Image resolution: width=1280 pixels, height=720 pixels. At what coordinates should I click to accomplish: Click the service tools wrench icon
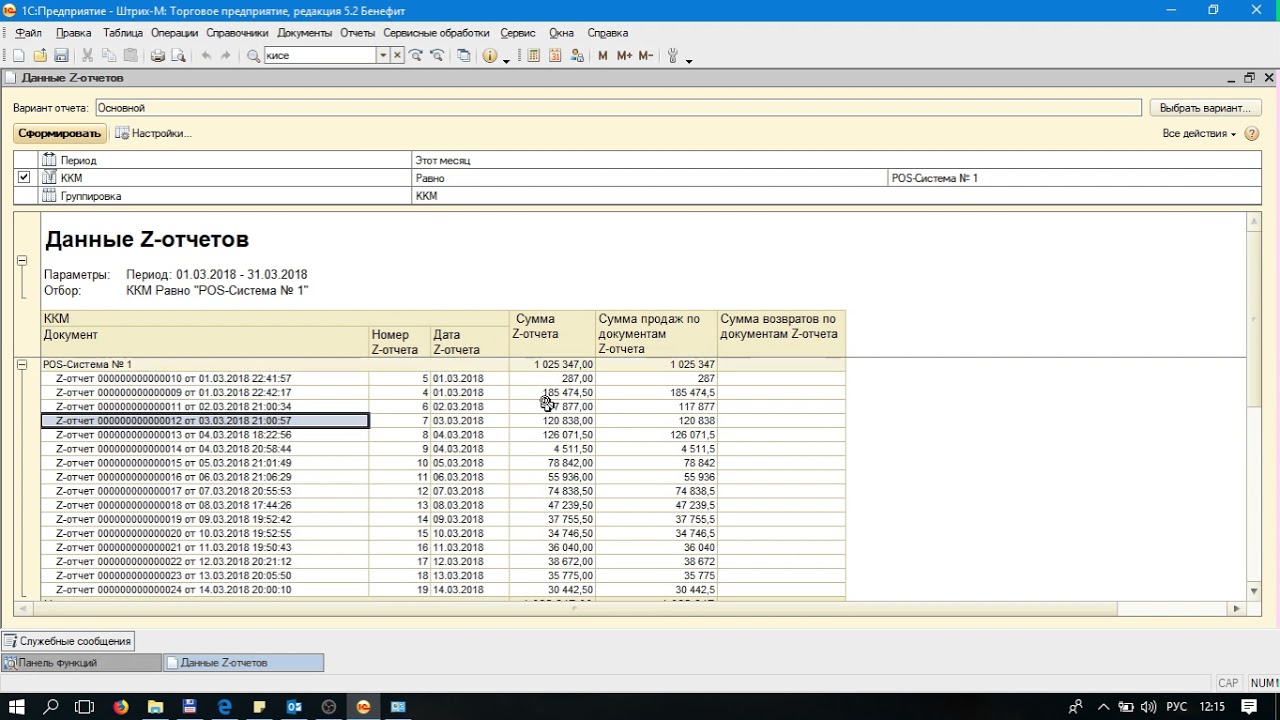point(673,56)
